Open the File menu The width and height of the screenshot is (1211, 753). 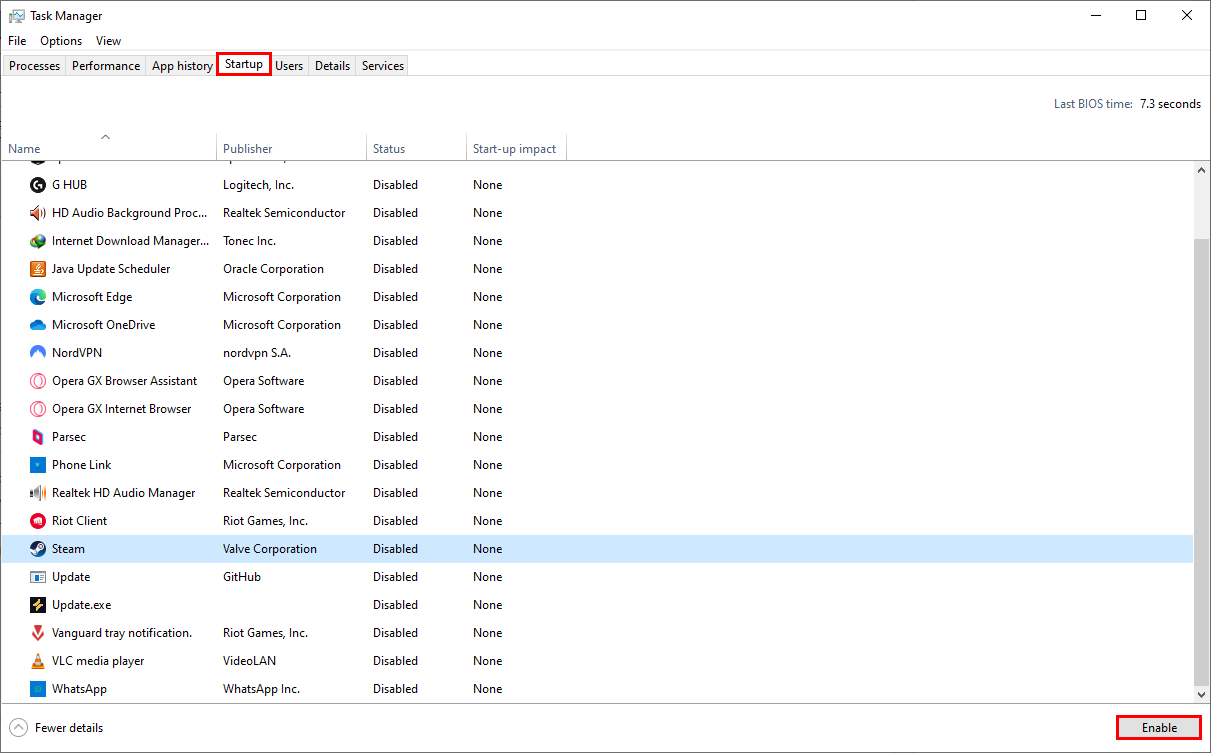pyautogui.click(x=17, y=41)
